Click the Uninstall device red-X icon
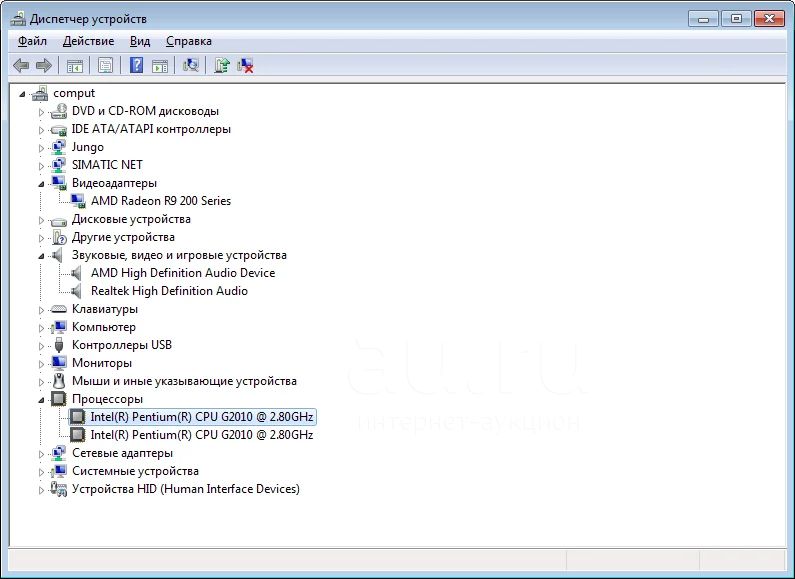The image size is (795, 579). click(245, 65)
